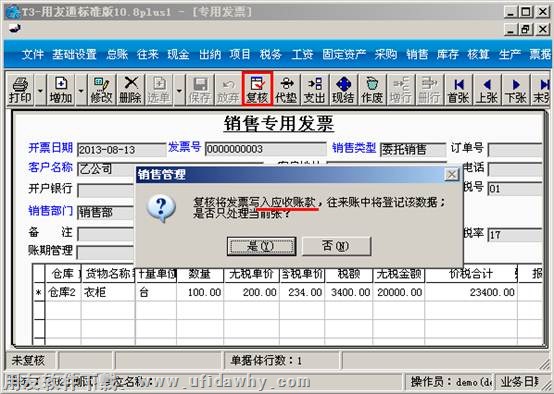Click the 支出 expense toolbar icon
Viewport: 554px width, 394px height.
pos(315,90)
